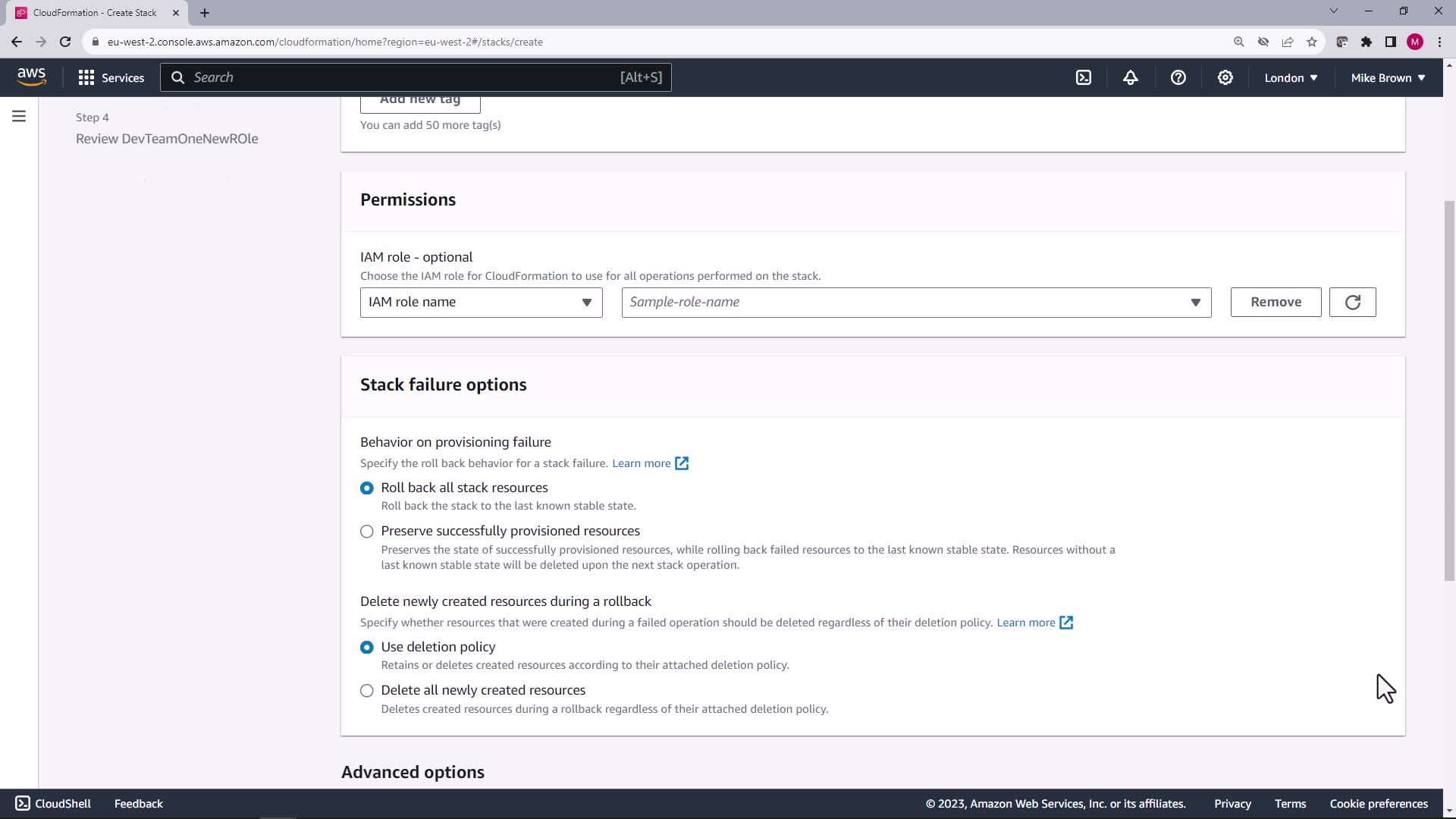The width and height of the screenshot is (1456, 819).
Task: Bookmark this page with star icon
Action: click(1312, 42)
